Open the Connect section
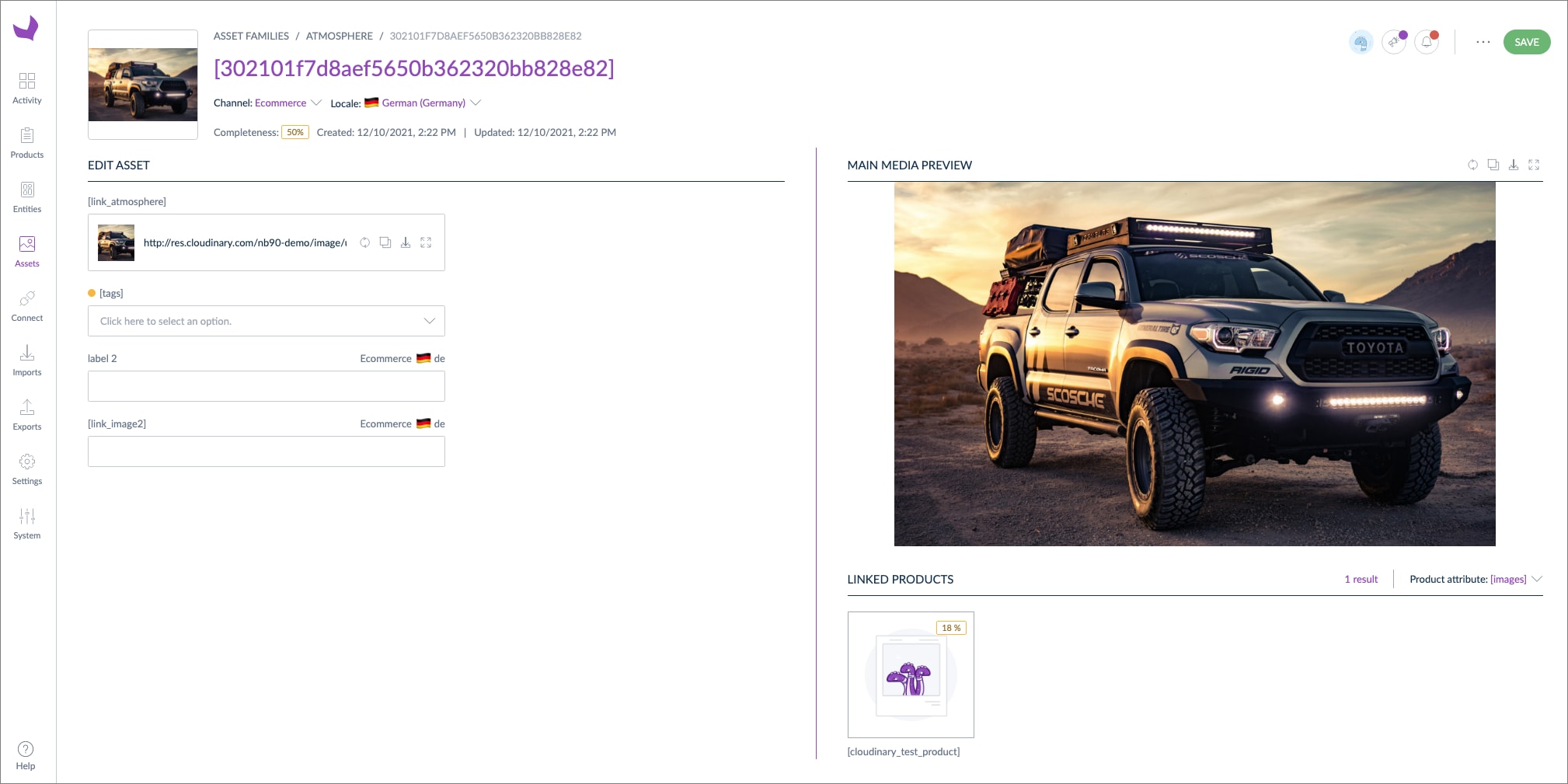 point(27,306)
